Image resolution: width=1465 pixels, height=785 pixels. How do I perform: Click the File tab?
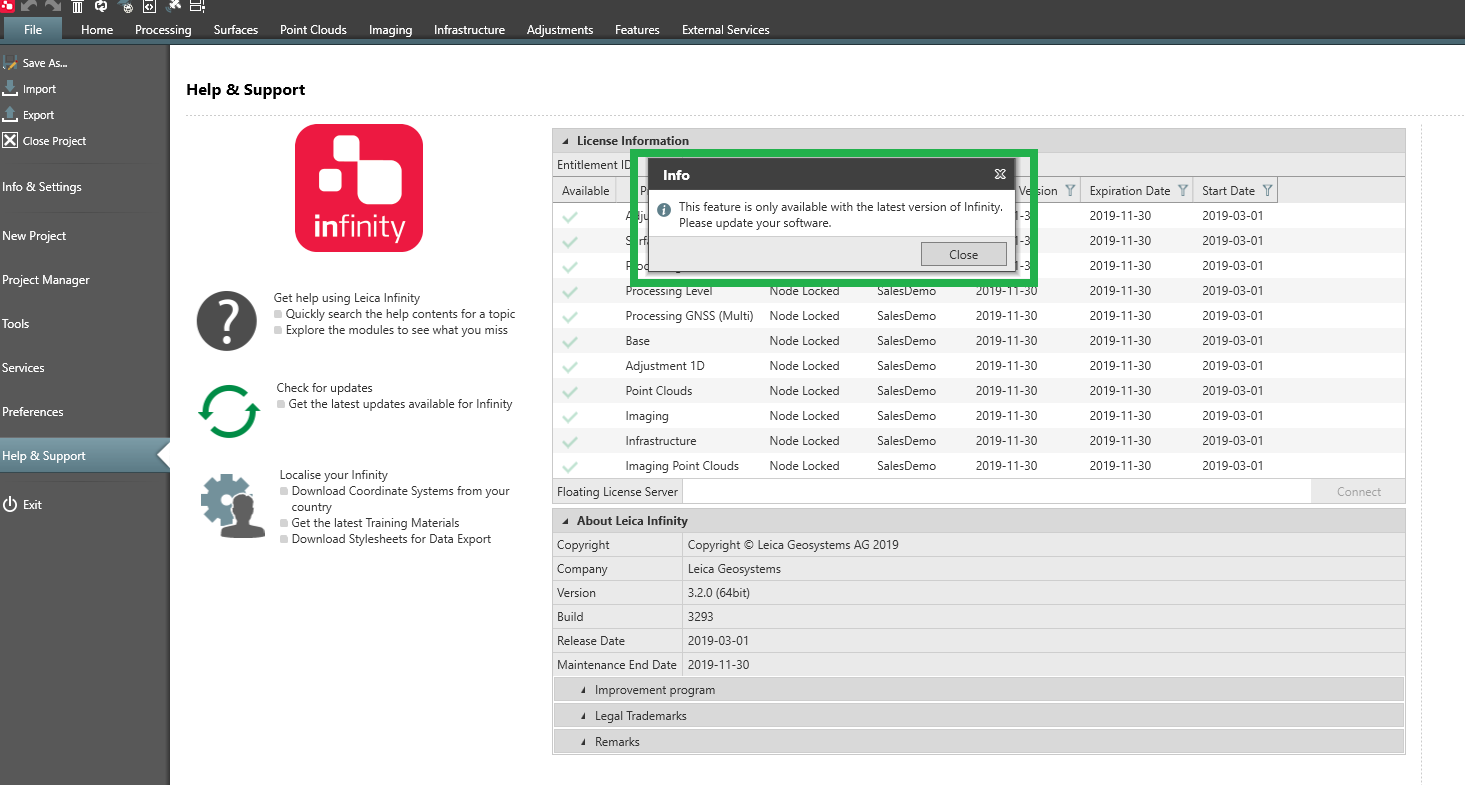point(33,30)
